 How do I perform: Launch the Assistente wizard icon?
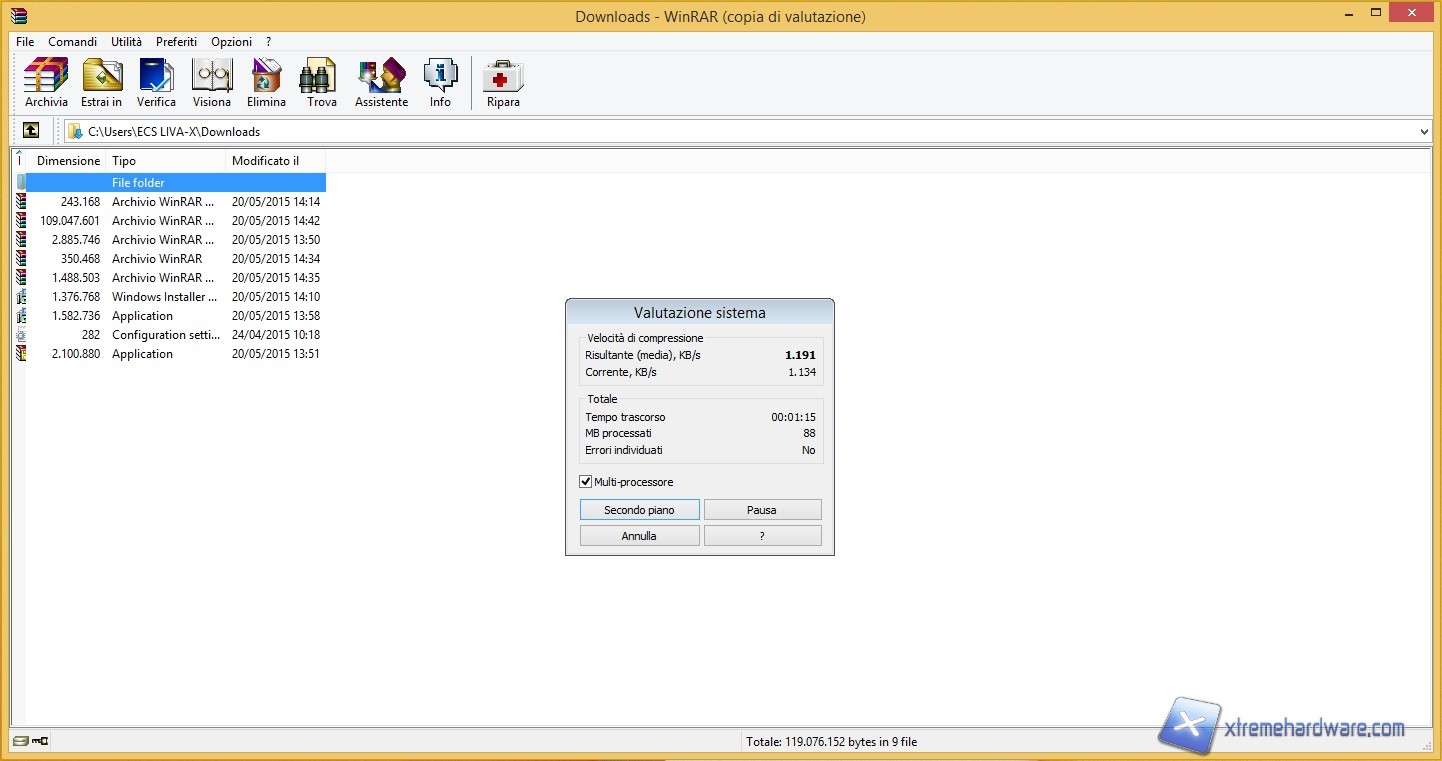point(381,82)
